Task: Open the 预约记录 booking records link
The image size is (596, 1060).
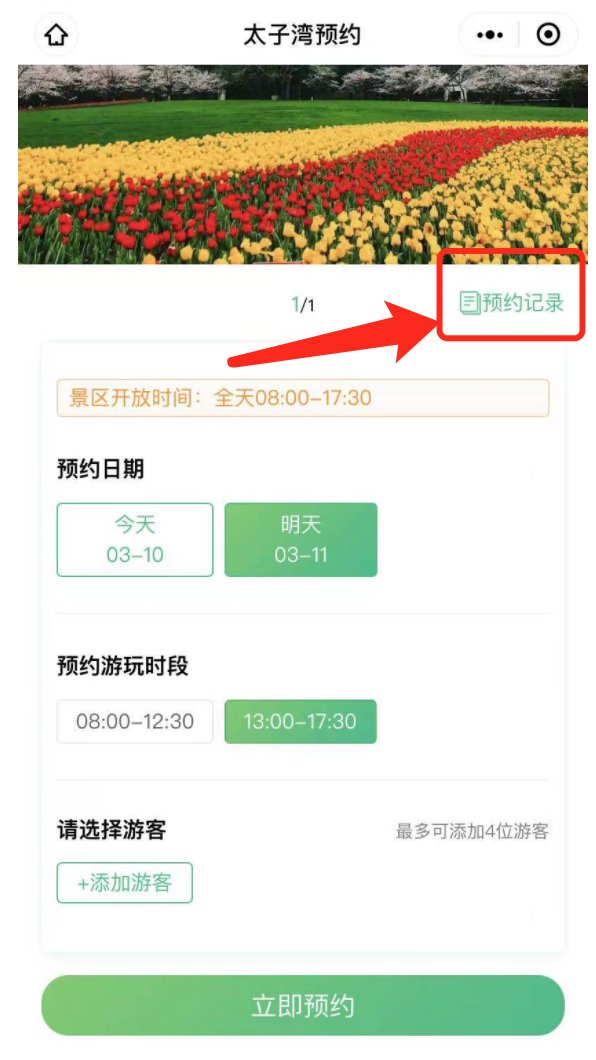Action: tap(512, 303)
